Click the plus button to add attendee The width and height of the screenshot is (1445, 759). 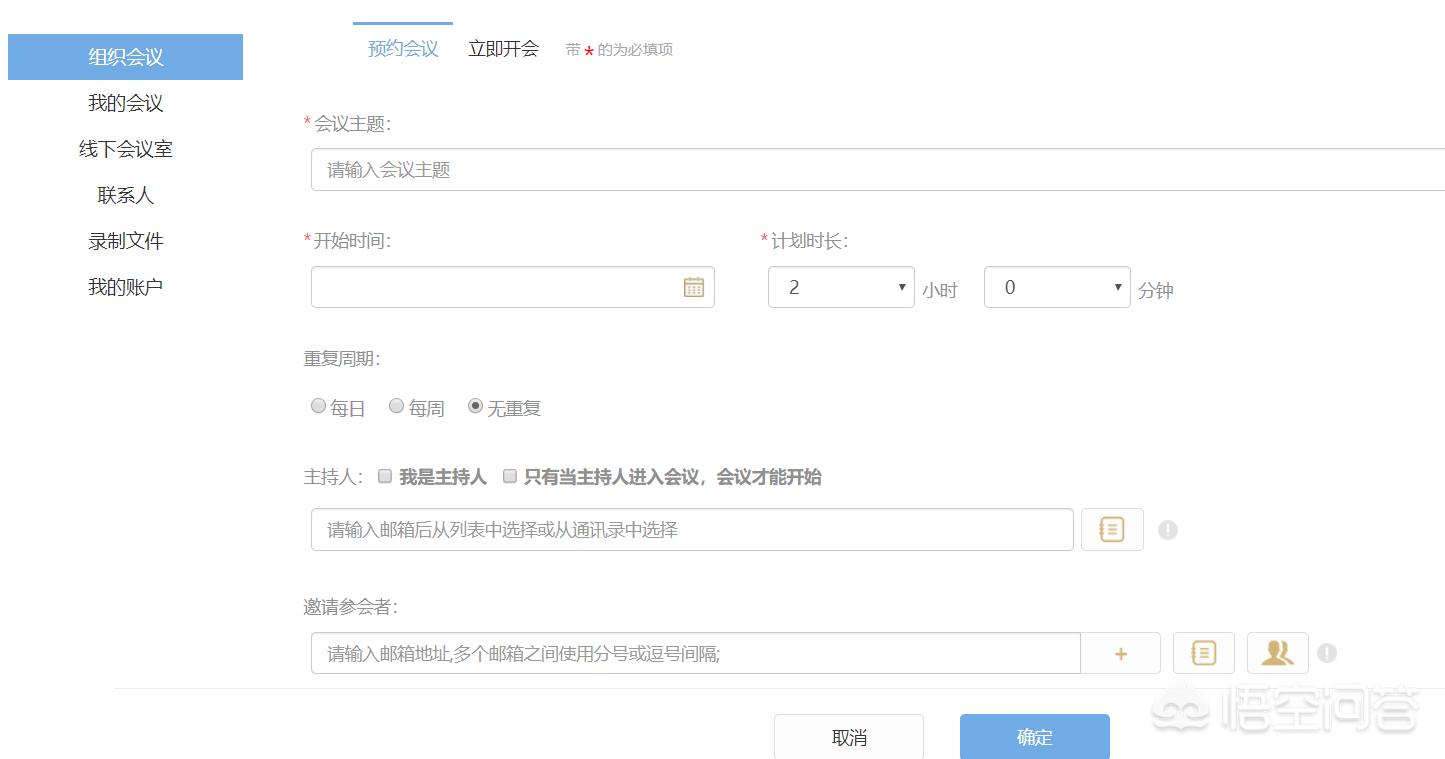(1121, 653)
